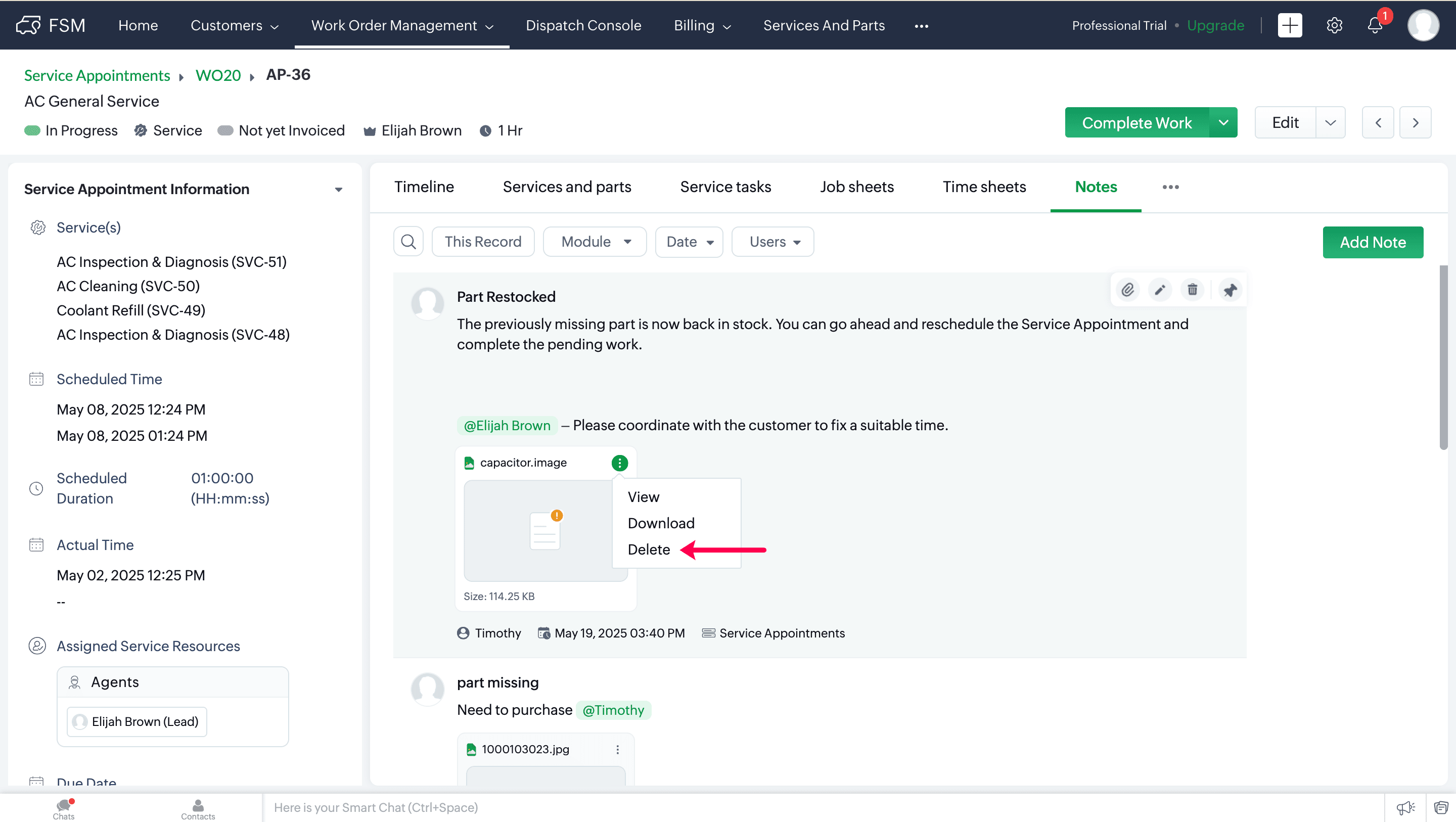The image size is (1456, 822).
Task: Click the Add Note button
Action: 1373,243
